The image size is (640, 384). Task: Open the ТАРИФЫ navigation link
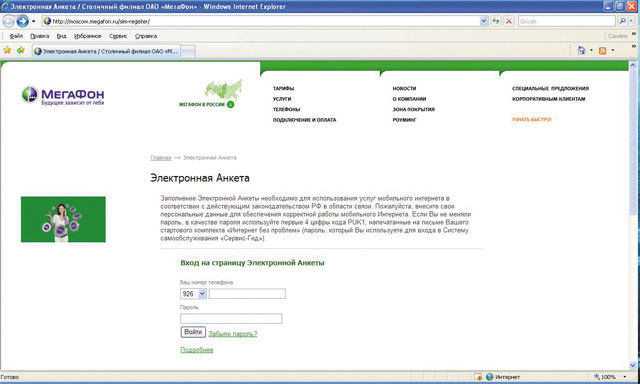click(x=283, y=88)
